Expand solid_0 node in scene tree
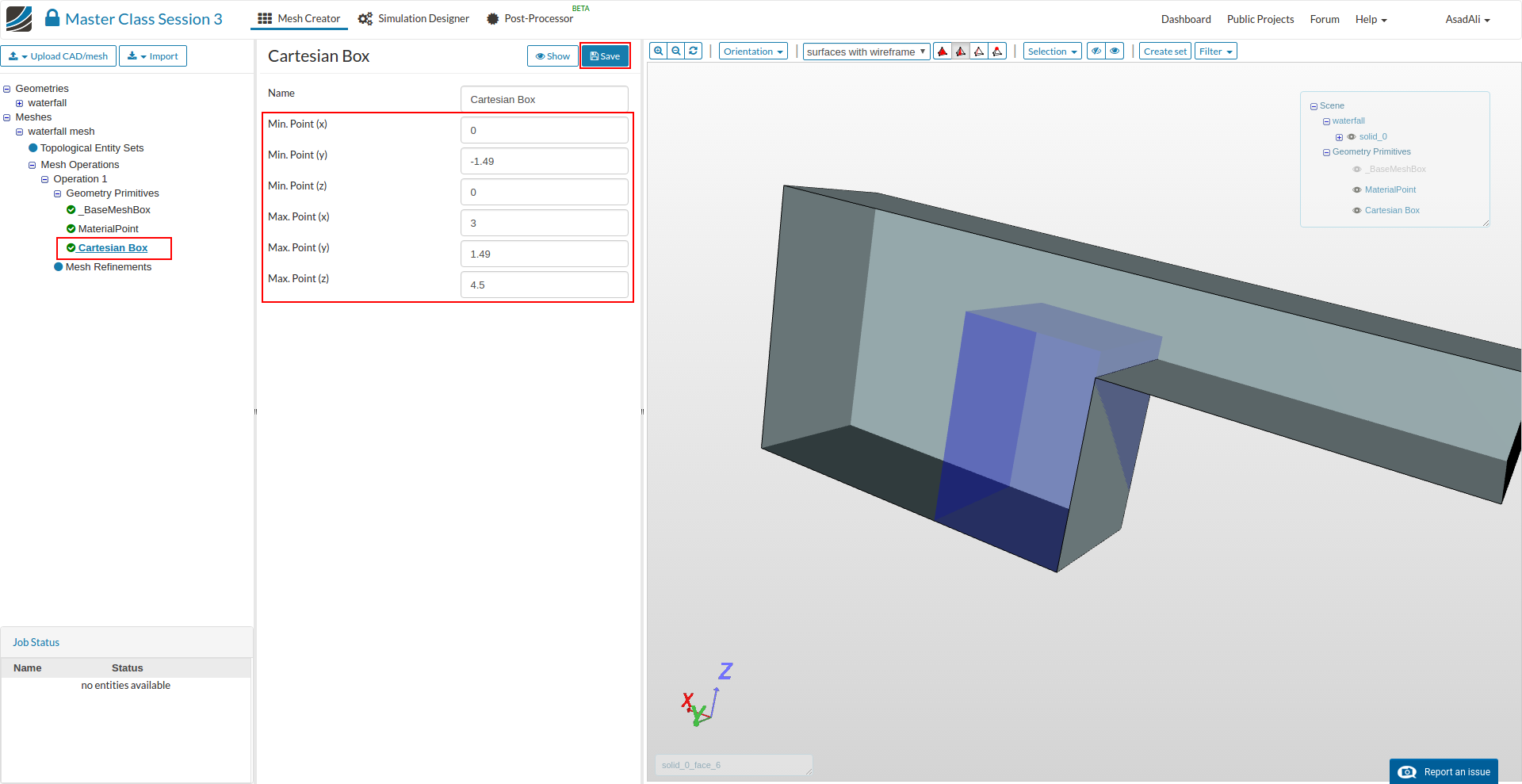 (x=1339, y=137)
